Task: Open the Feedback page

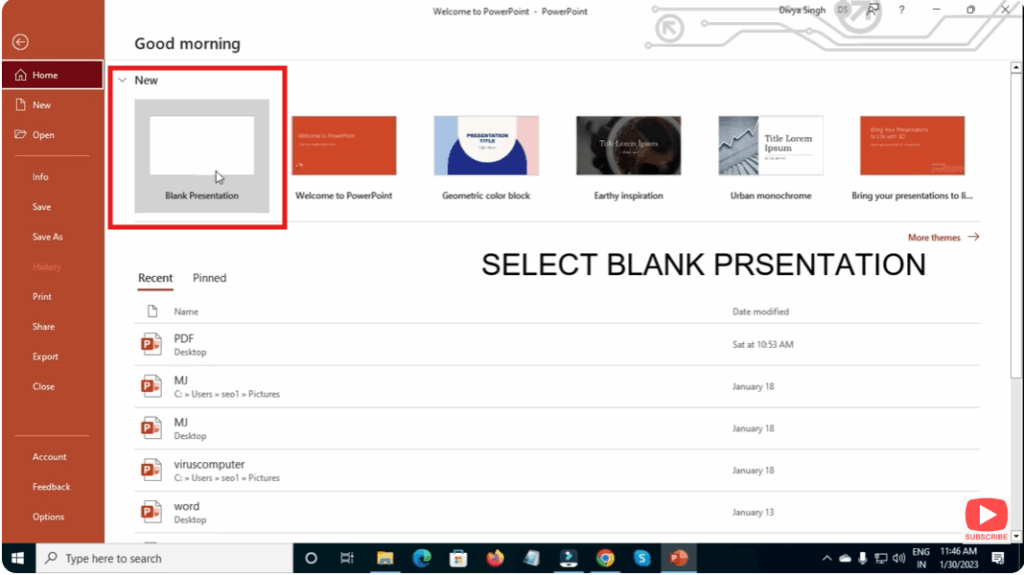Action: (x=52, y=487)
